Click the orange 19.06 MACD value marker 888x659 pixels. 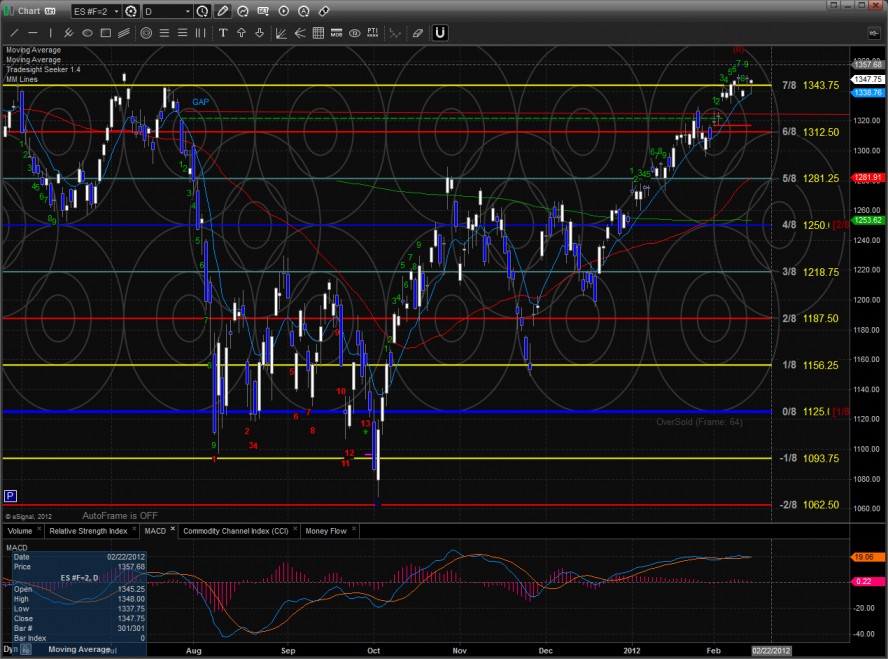868,557
